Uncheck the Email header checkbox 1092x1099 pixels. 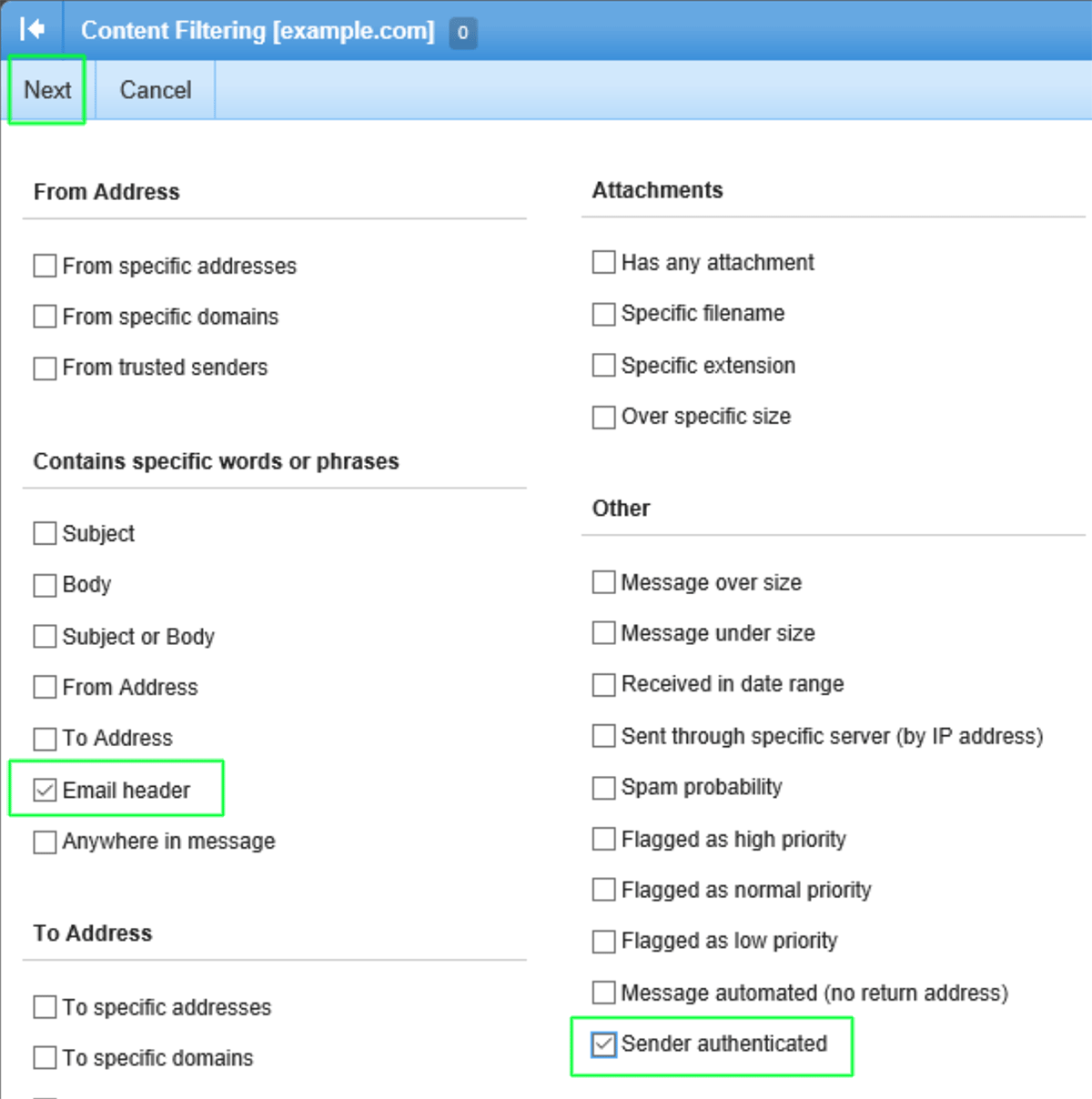45,790
